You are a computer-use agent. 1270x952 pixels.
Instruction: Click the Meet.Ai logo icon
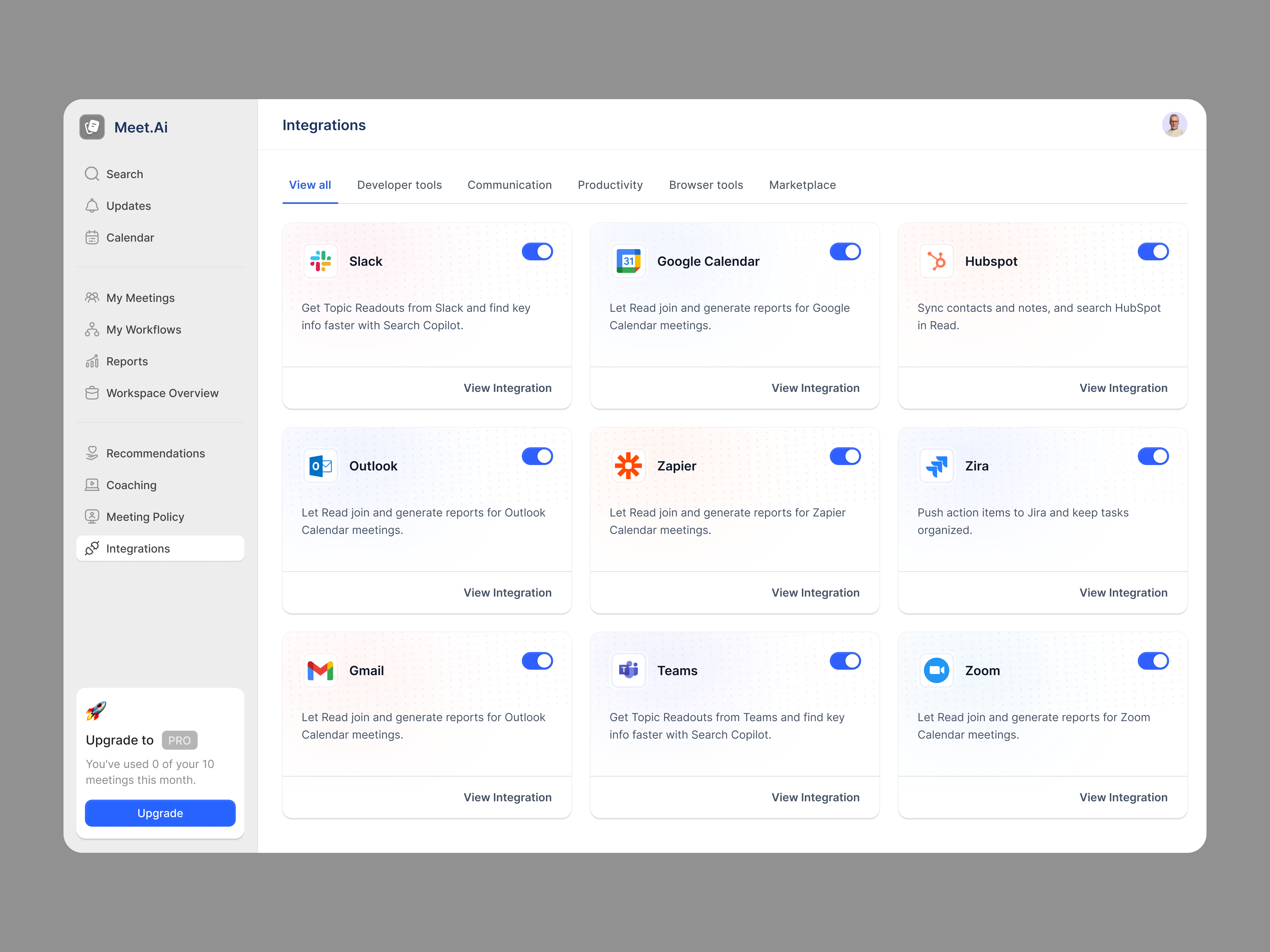coord(92,127)
